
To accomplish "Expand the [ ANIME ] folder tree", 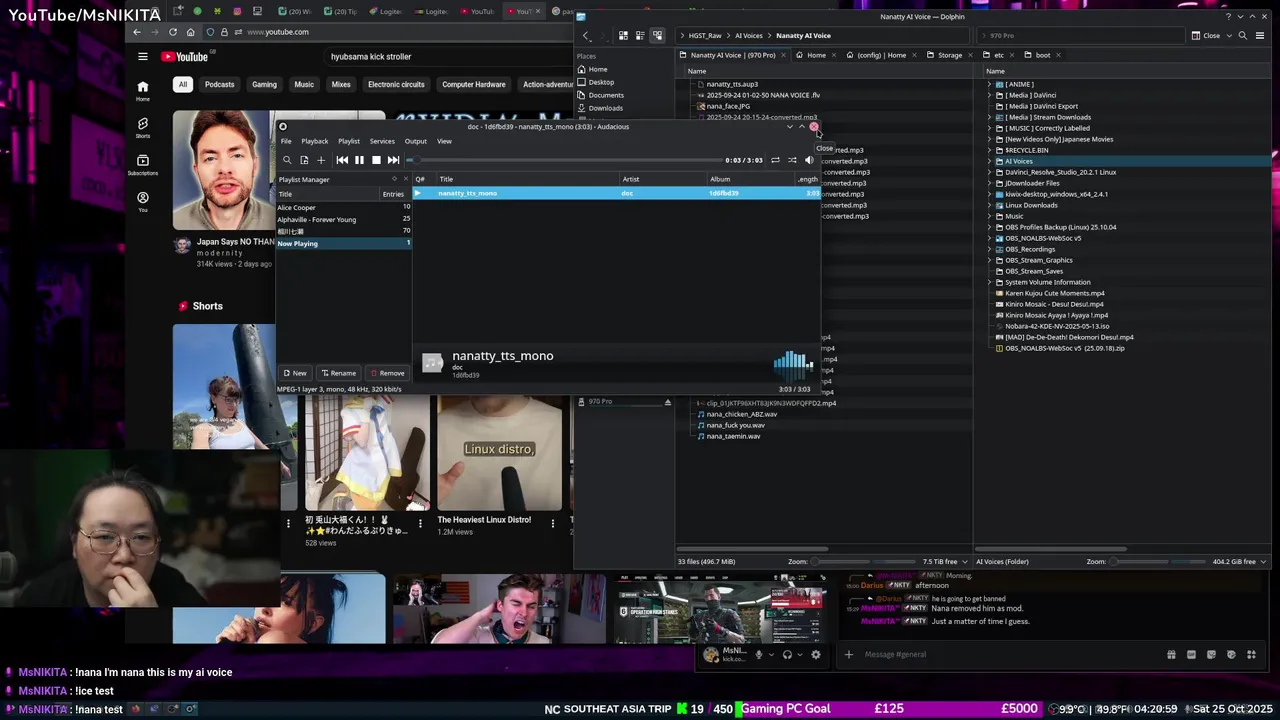I will point(989,84).
